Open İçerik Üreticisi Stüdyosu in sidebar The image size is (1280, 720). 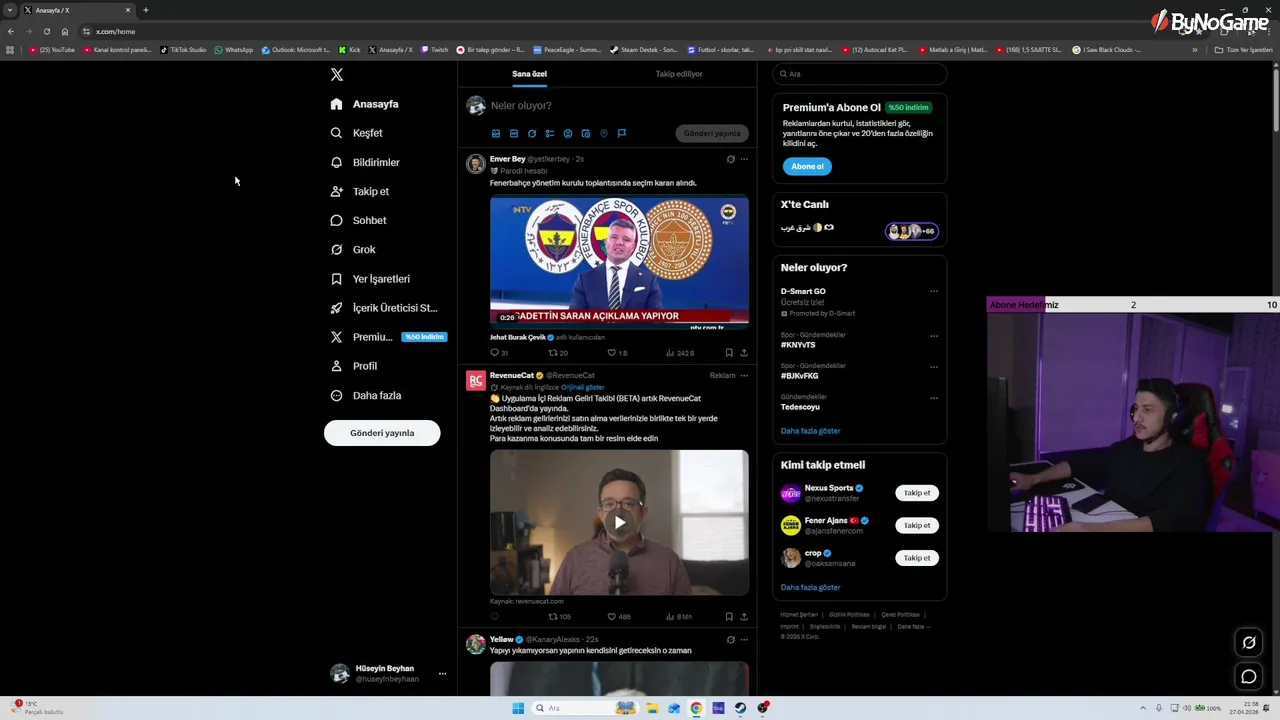point(384,308)
